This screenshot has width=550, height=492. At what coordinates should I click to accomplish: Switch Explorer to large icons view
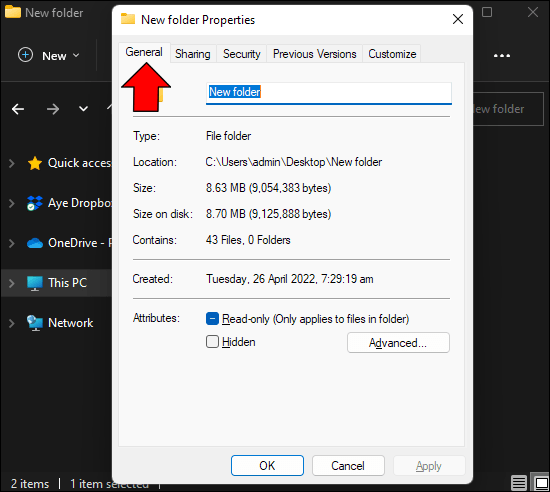(541, 483)
